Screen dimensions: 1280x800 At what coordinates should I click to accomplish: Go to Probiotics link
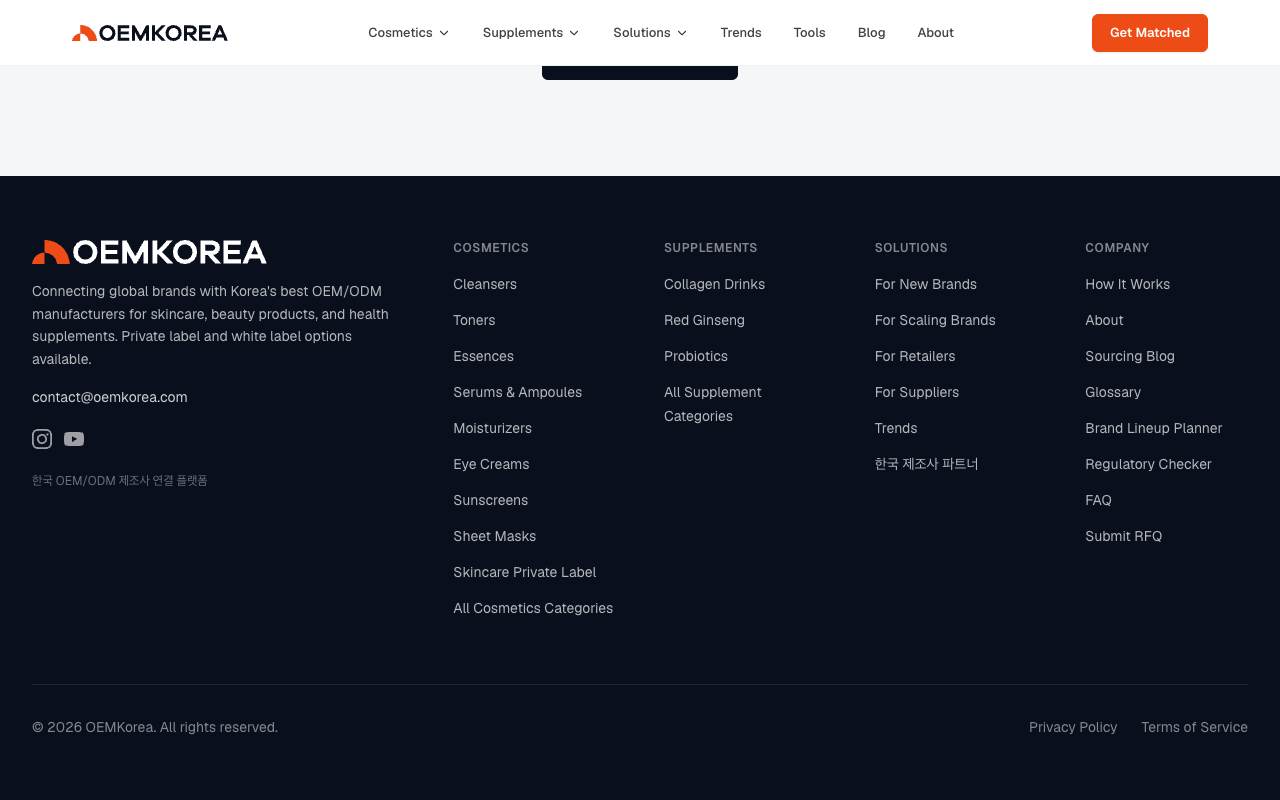696,356
